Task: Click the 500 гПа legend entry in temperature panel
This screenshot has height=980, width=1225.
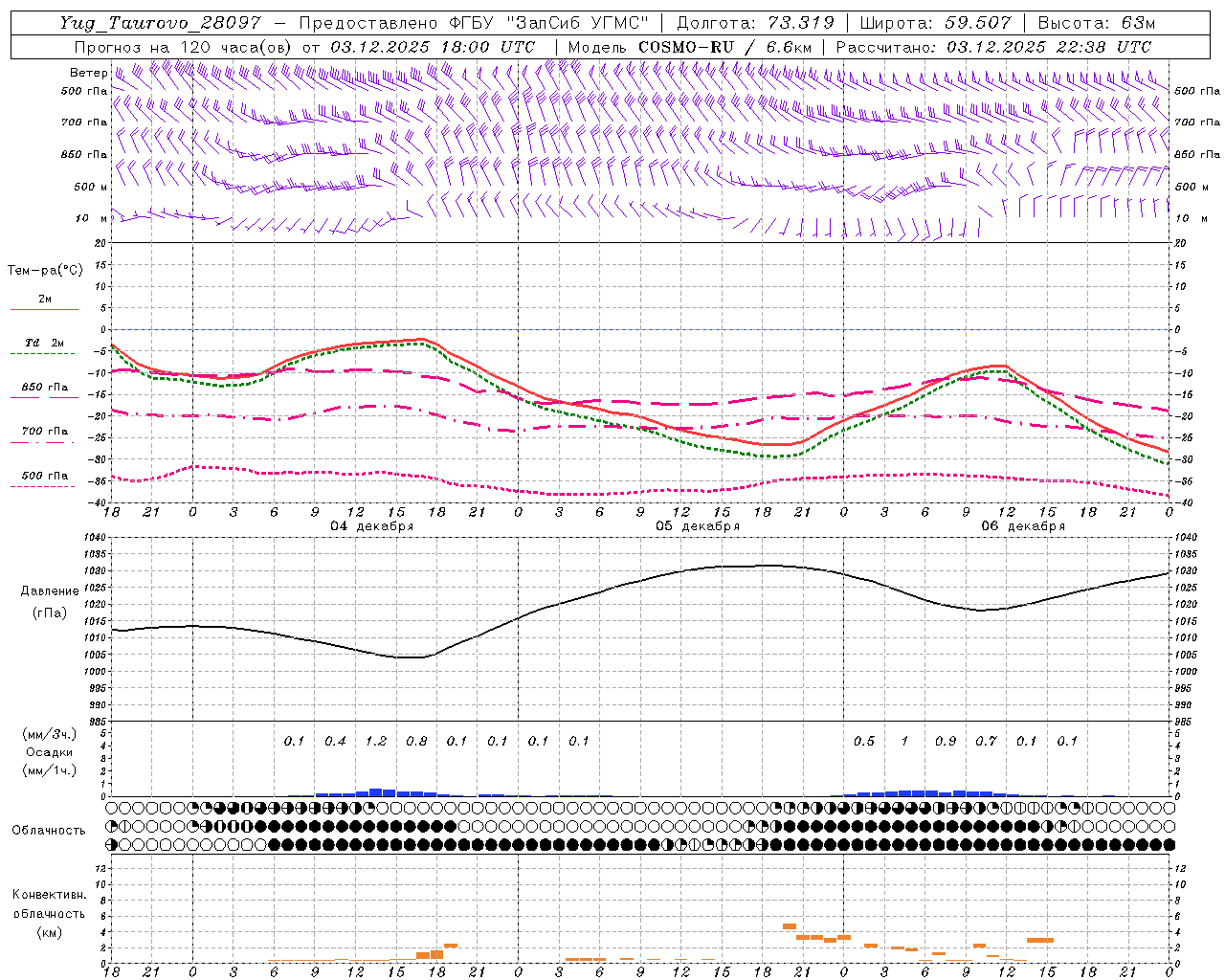Action: pos(44,476)
